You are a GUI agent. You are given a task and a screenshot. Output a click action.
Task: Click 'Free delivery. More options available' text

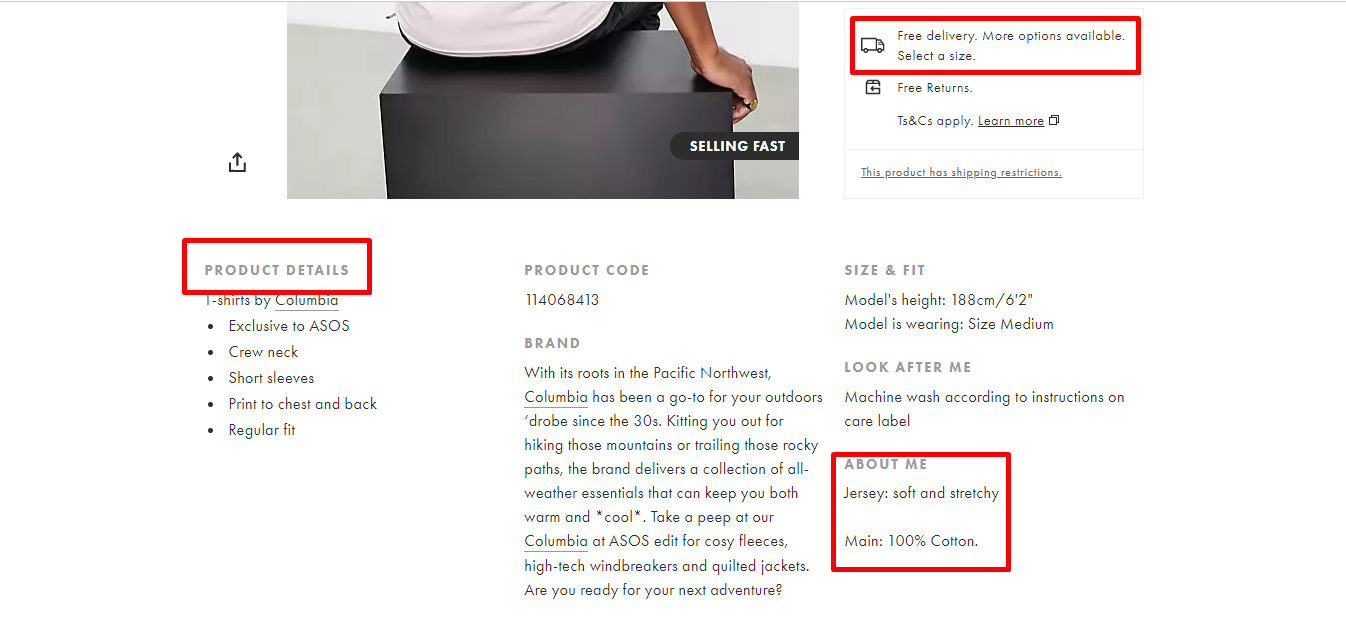click(x=1011, y=35)
